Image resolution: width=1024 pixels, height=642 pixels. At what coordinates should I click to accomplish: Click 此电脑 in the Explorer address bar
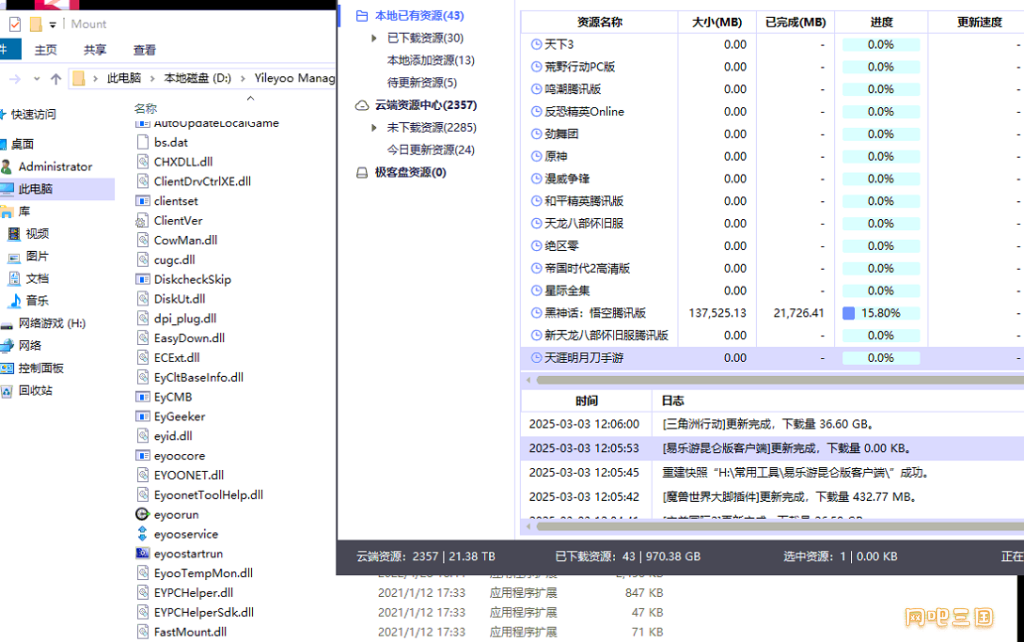(124, 78)
